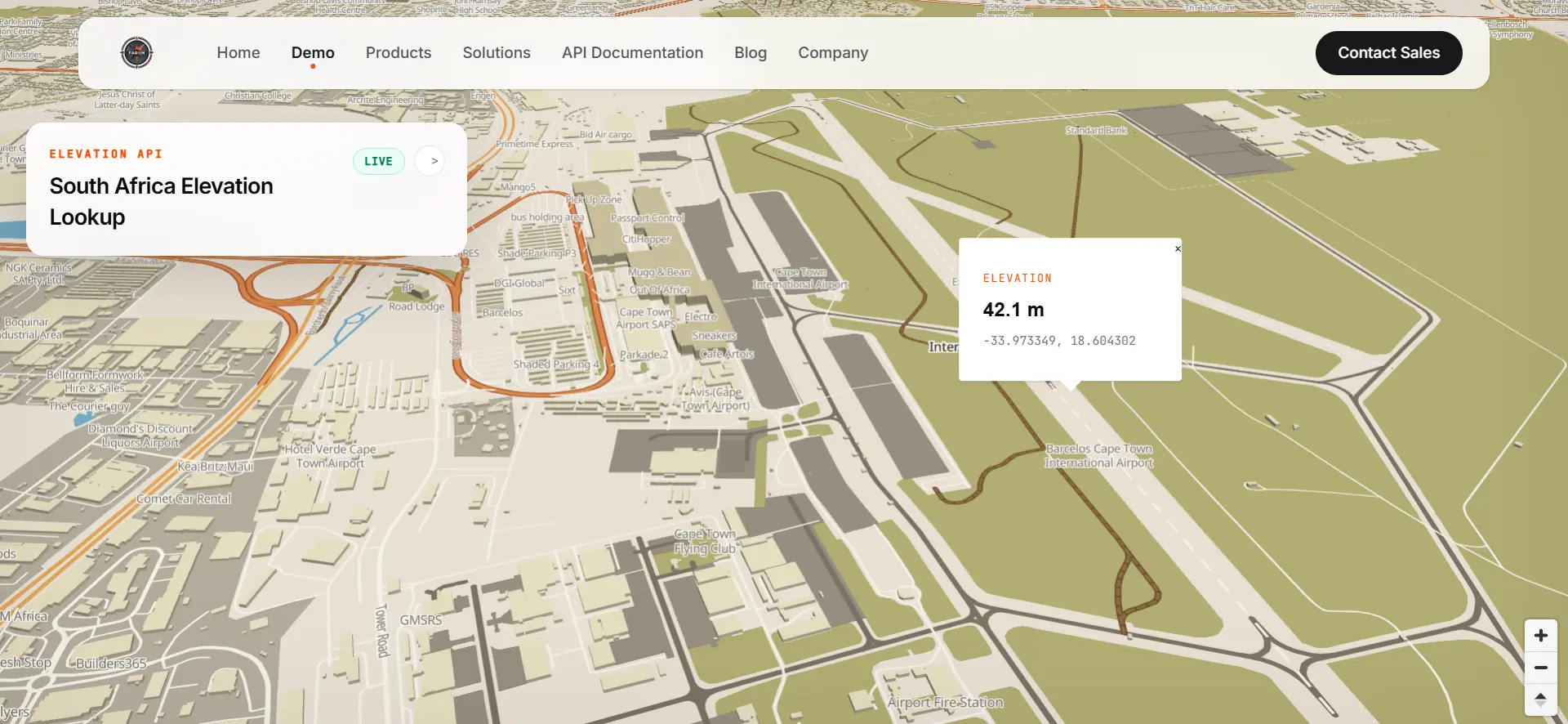
Task: Click the Tower Road street label
Action: pos(381,630)
